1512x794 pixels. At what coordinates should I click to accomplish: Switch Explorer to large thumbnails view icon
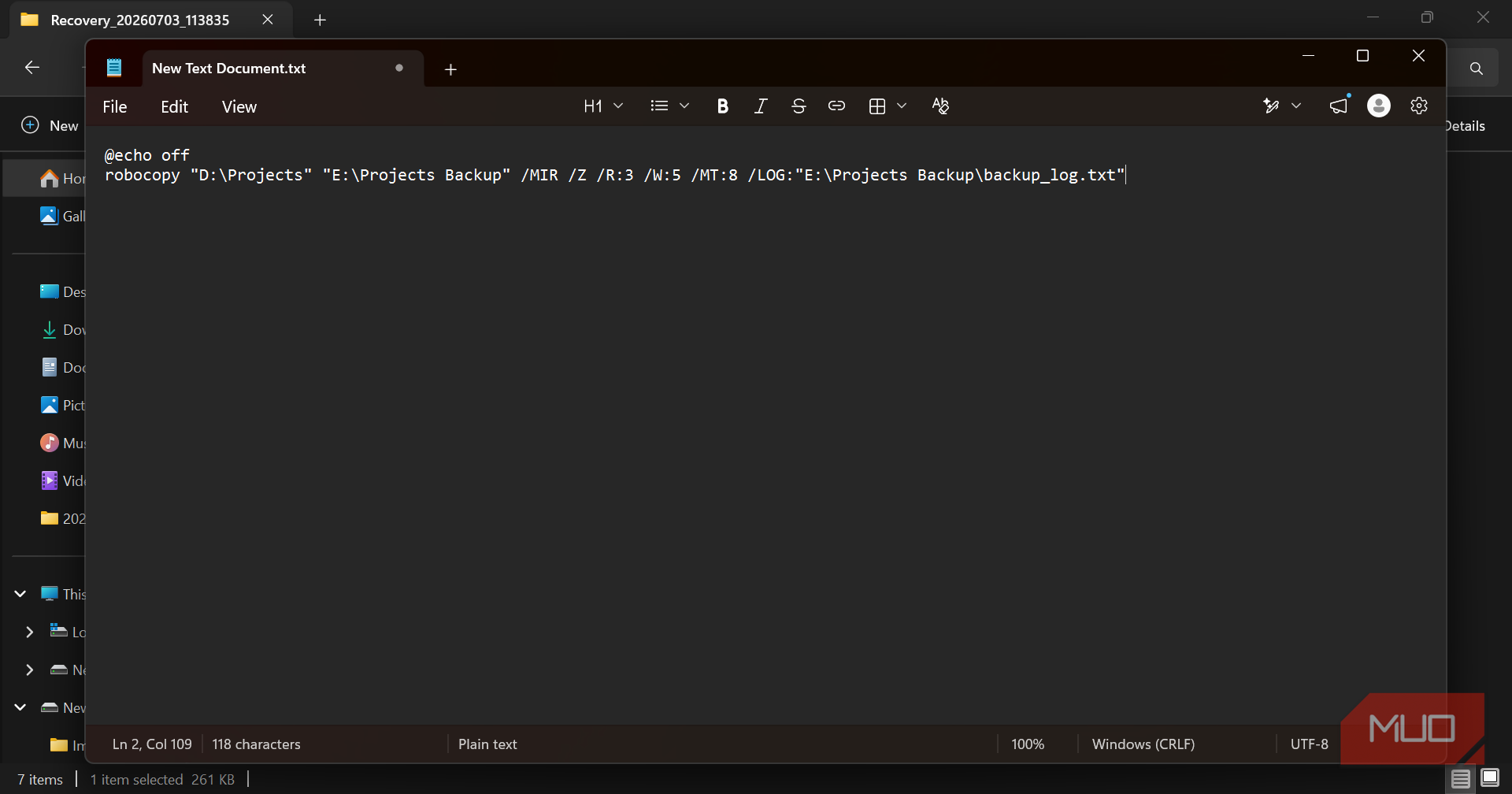pyautogui.click(x=1490, y=779)
